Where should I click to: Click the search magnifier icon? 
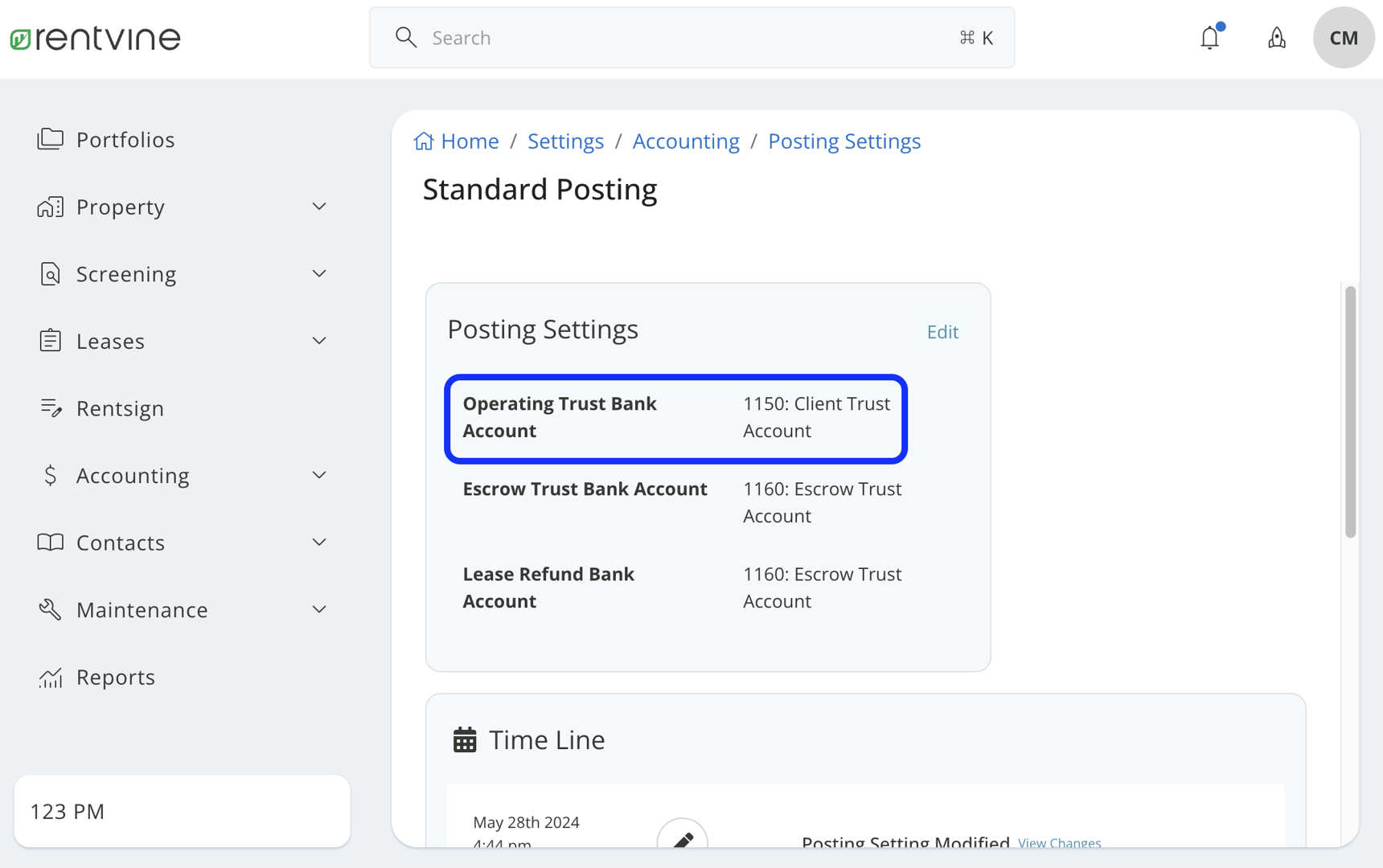[406, 37]
